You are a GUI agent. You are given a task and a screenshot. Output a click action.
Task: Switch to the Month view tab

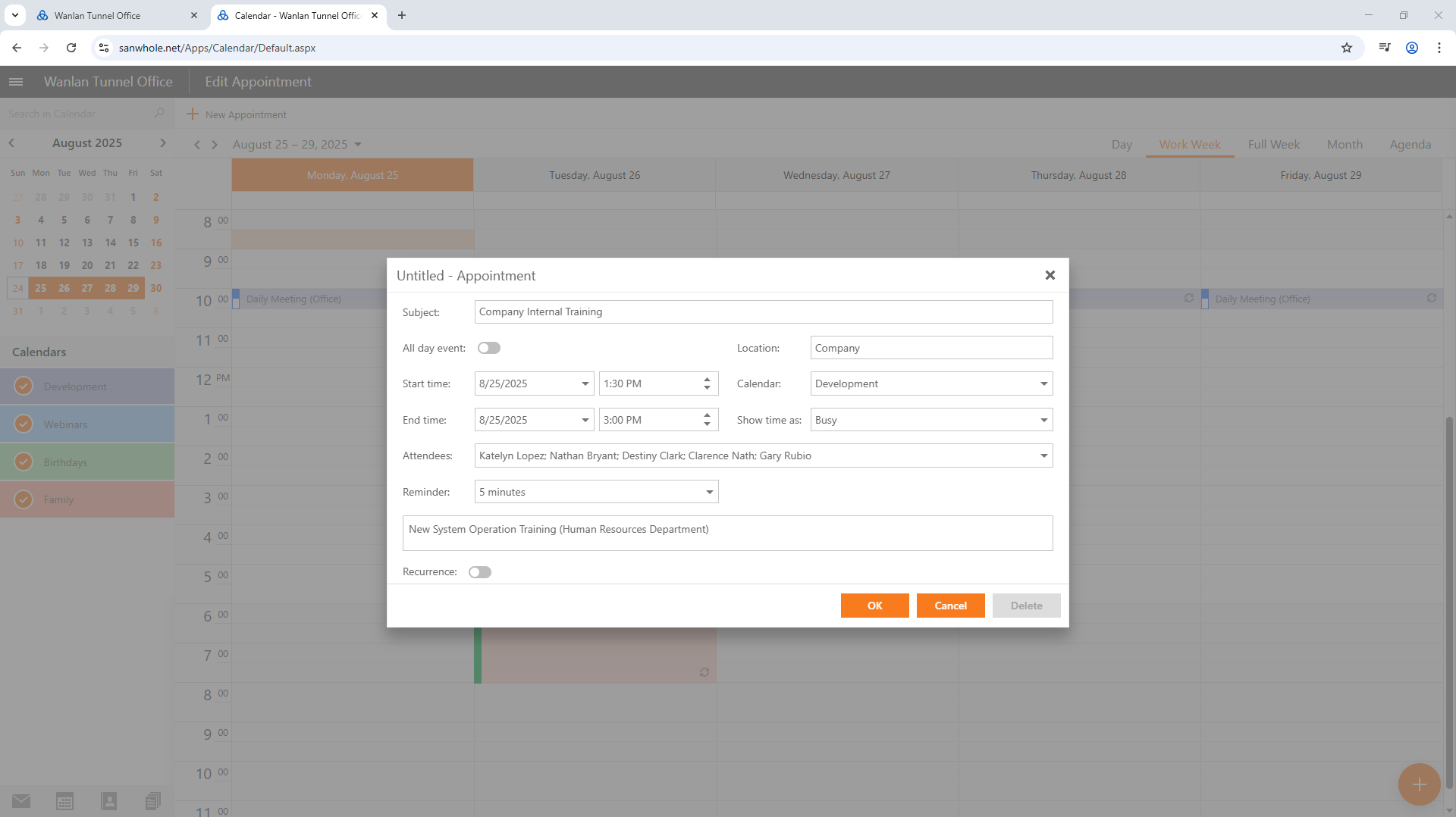point(1345,145)
